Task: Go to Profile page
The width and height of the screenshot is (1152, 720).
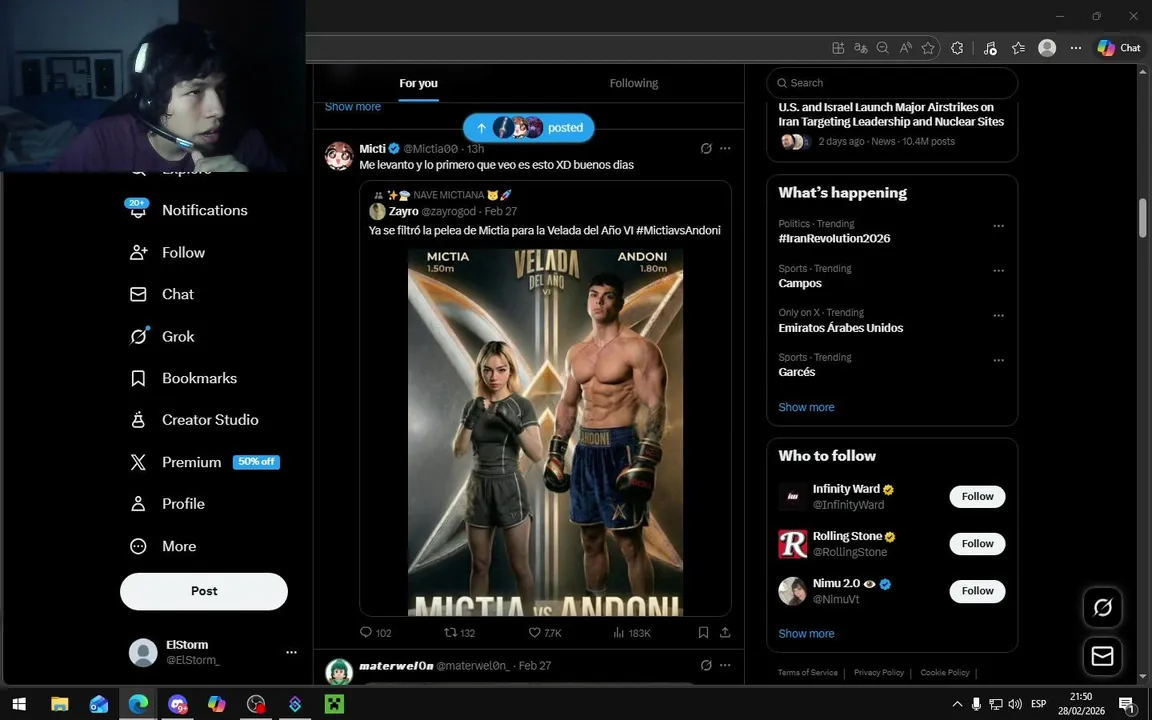Action: [x=168, y=504]
